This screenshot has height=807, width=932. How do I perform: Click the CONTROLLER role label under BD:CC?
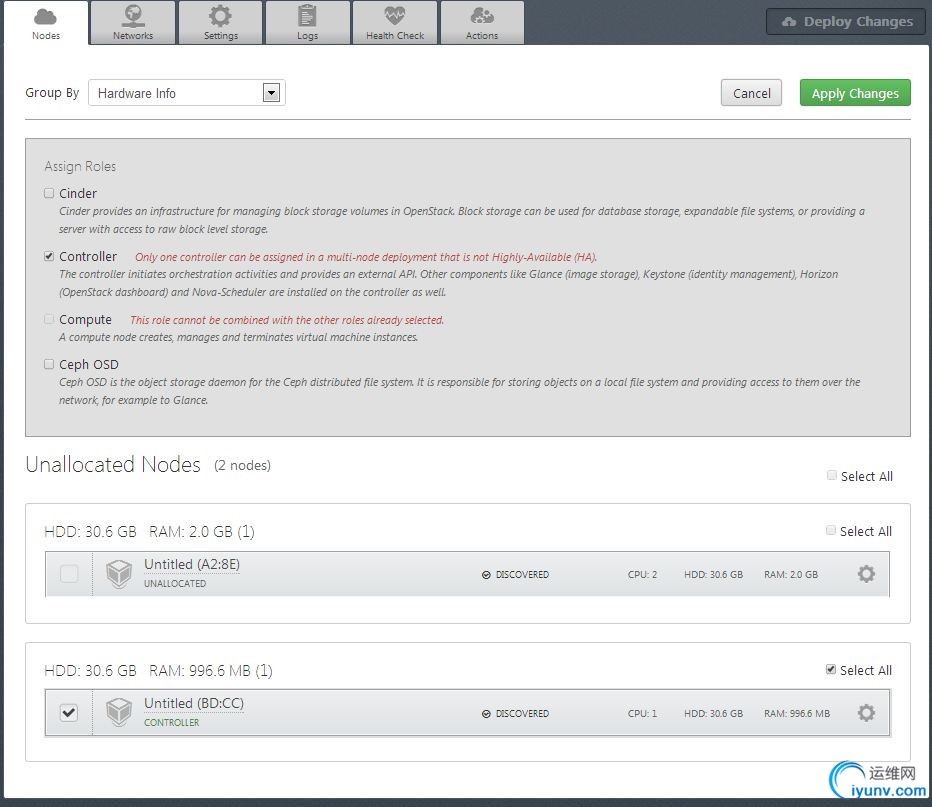point(172,723)
